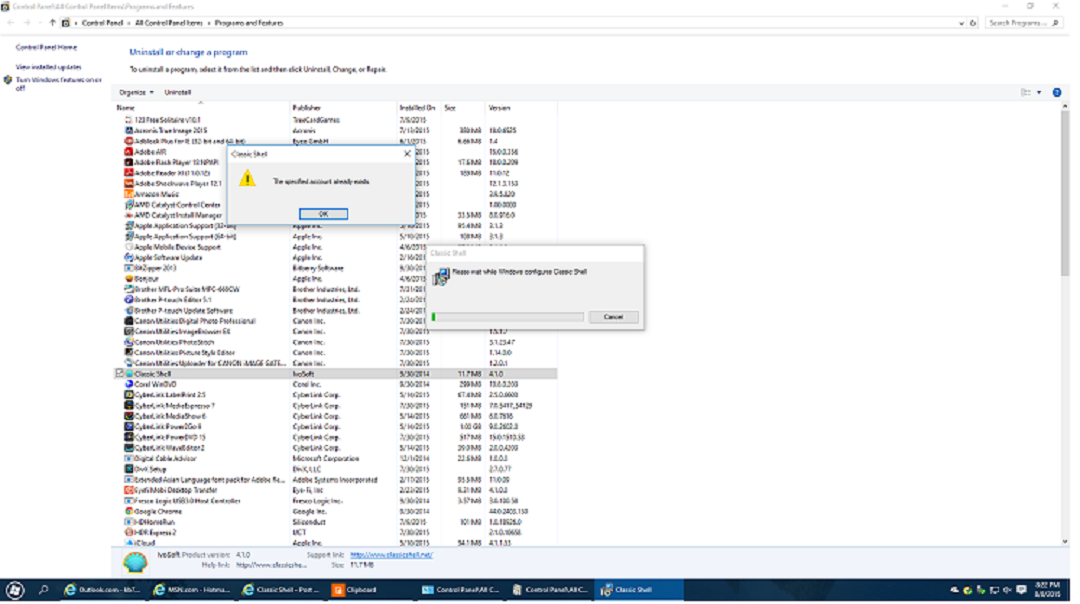Select the HDR Express 2 row
The image size is (1080, 604).
pyautogui.click(x=335, y=534)
